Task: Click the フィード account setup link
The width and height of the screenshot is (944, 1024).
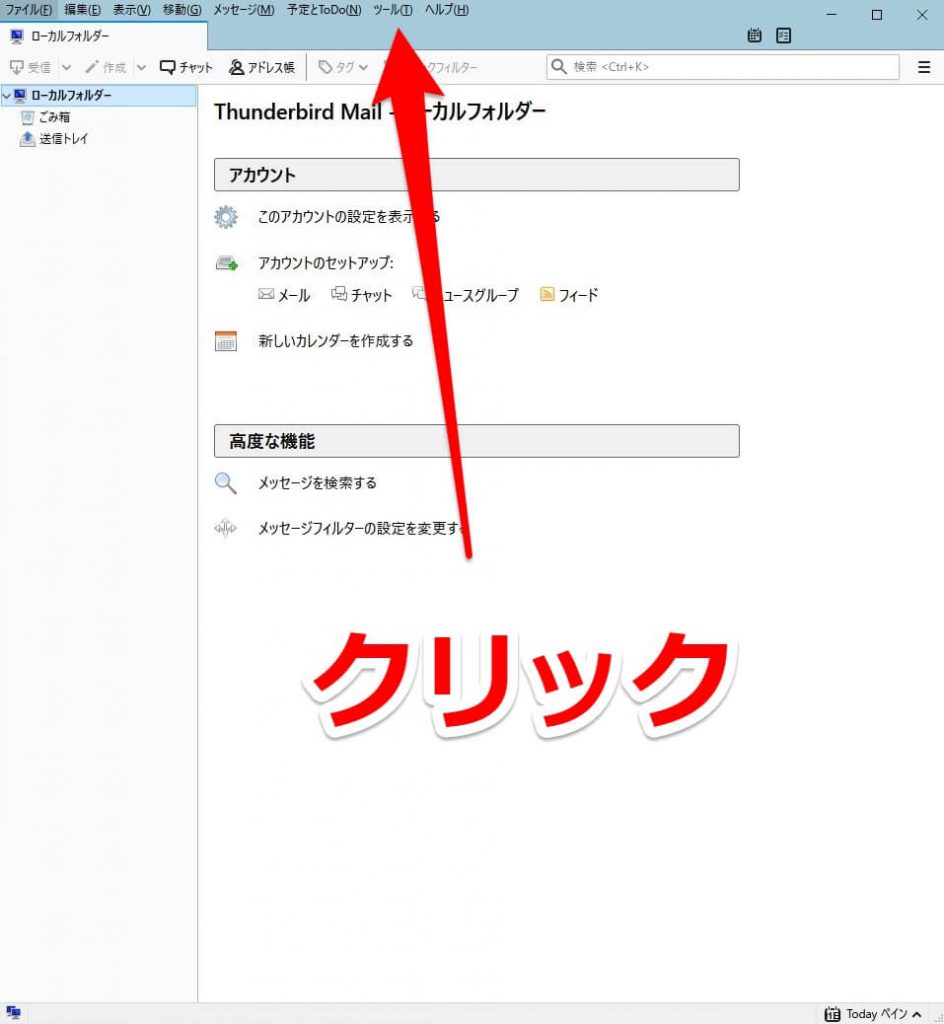Action: click(569, 295)
